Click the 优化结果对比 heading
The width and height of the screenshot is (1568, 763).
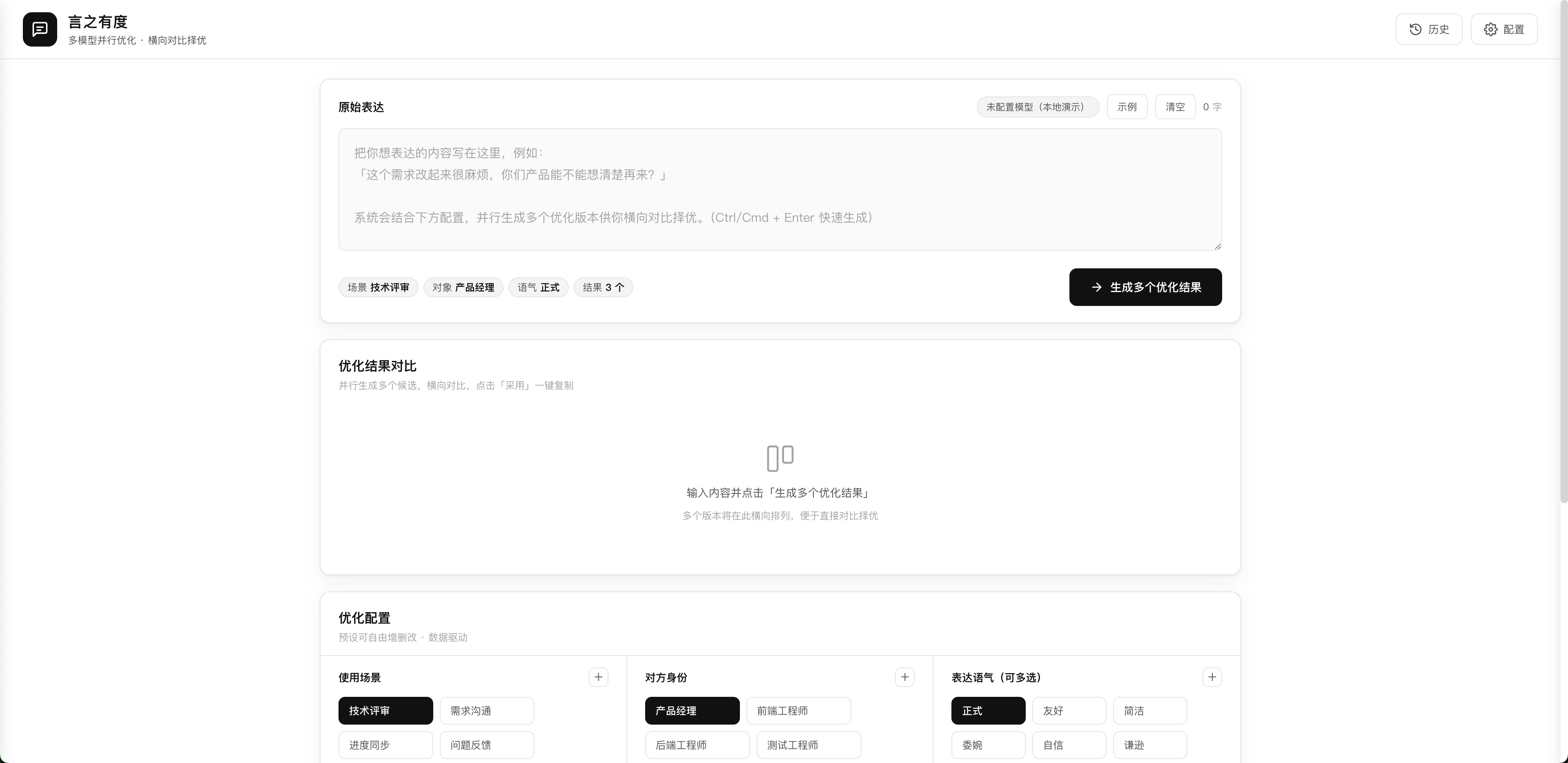click(377, 366)
